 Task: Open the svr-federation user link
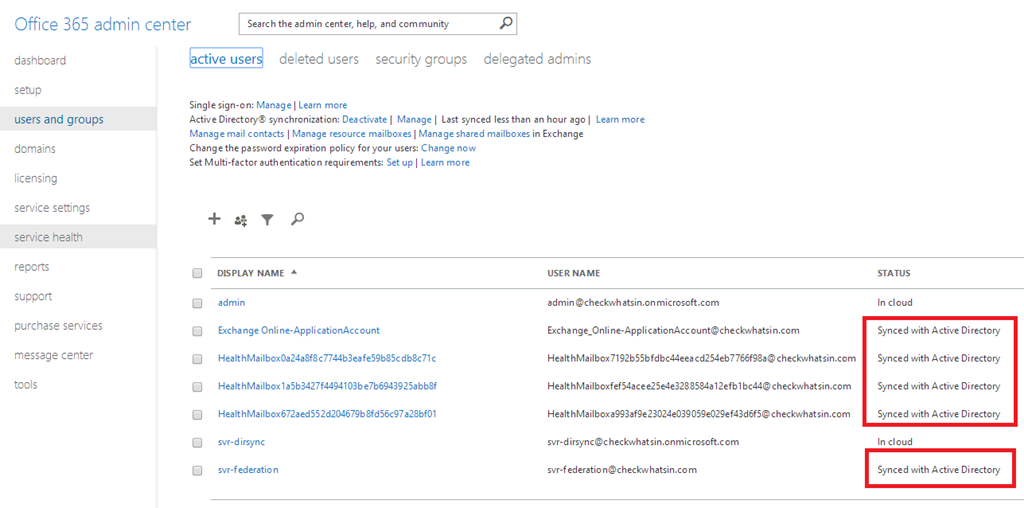point(248,469)
